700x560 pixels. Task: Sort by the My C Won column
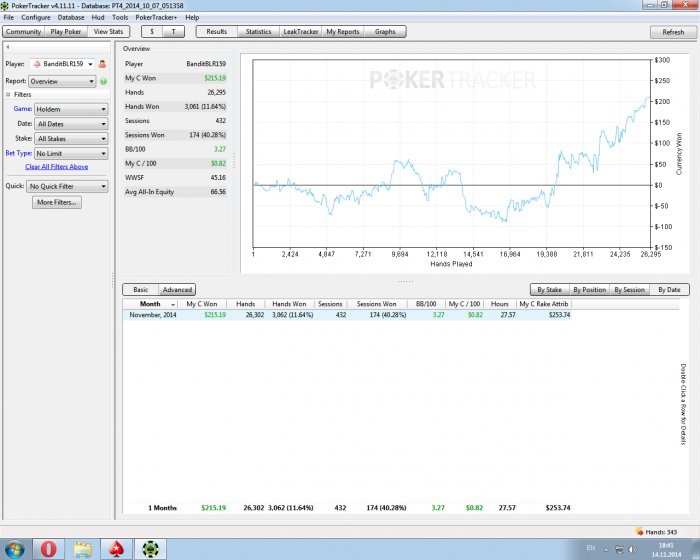[x=202, y=304]
